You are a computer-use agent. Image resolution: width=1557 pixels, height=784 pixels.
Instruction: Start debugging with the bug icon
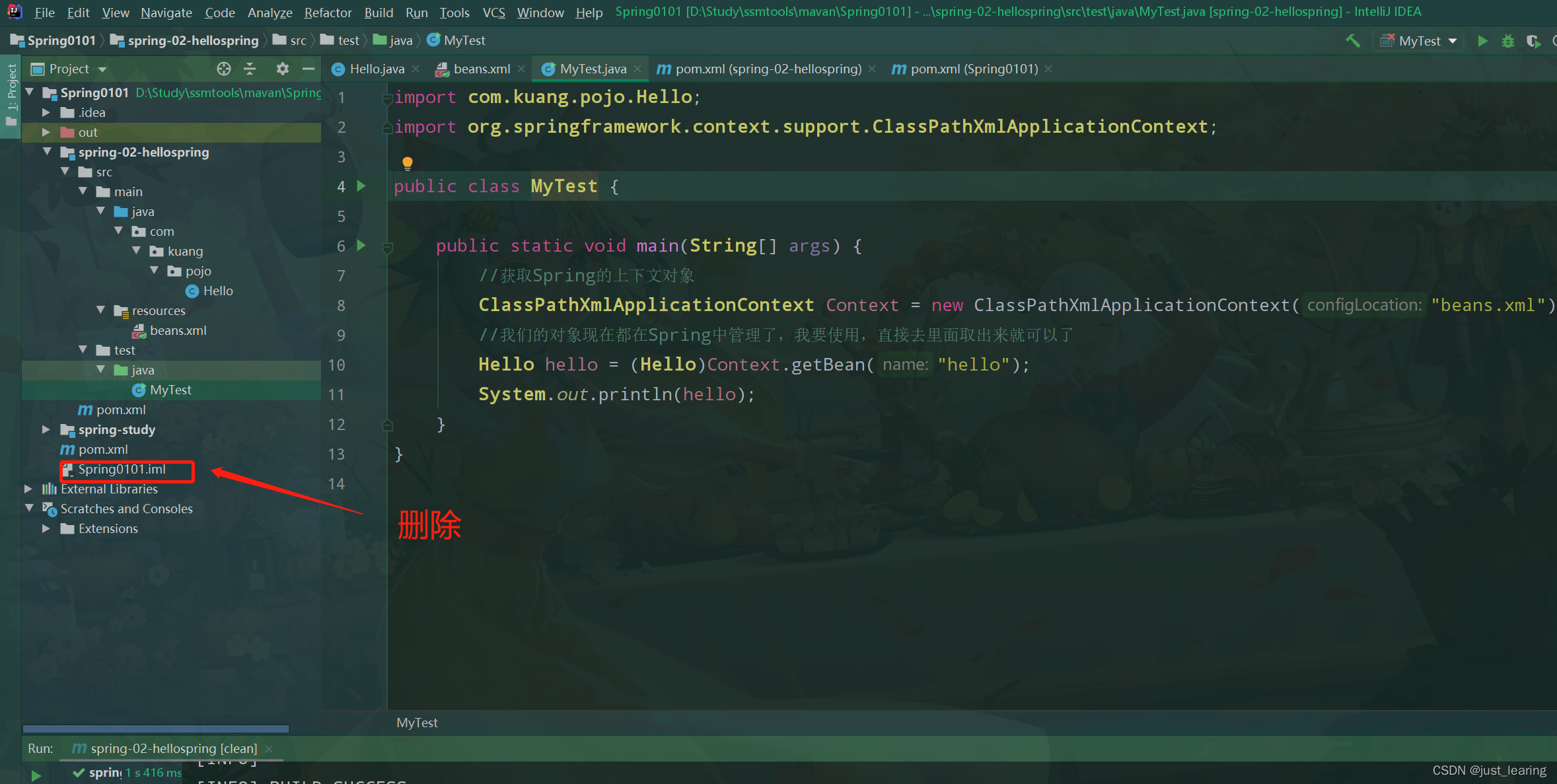(1508, 40)
